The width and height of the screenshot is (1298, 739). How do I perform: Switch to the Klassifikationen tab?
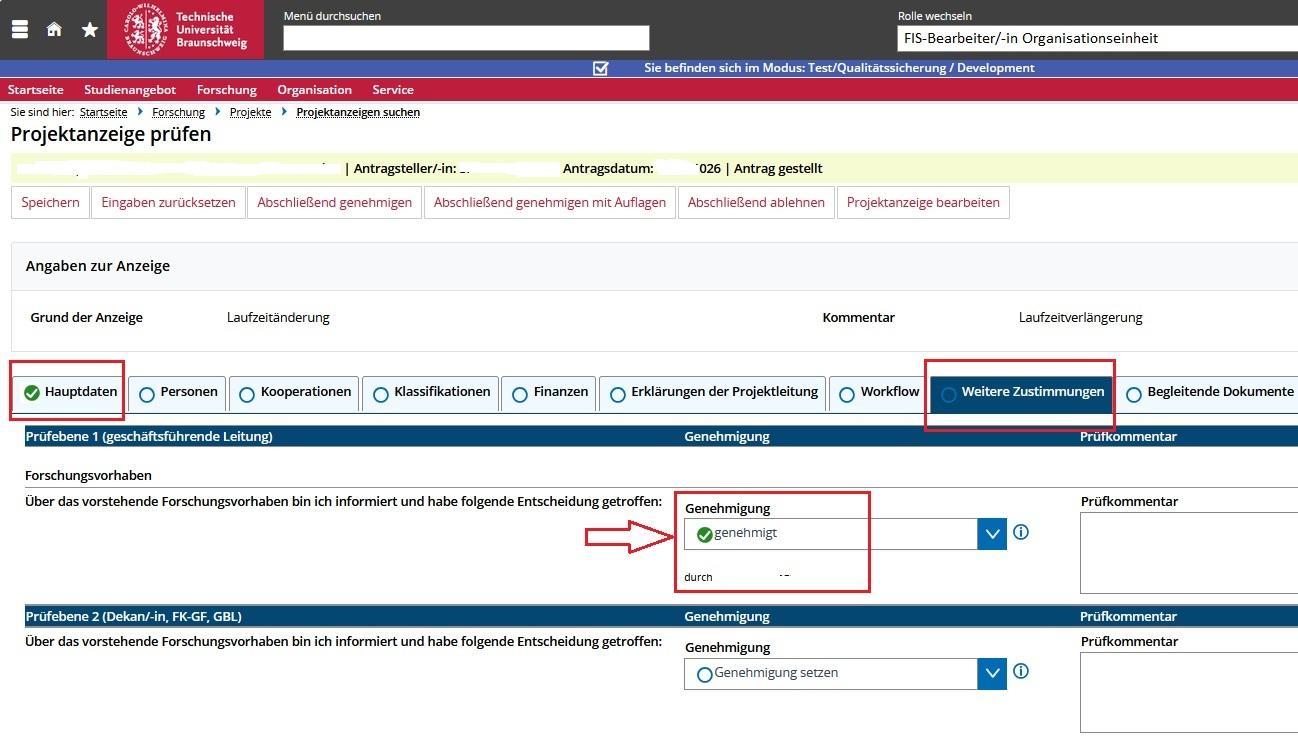tap(430, 392)
